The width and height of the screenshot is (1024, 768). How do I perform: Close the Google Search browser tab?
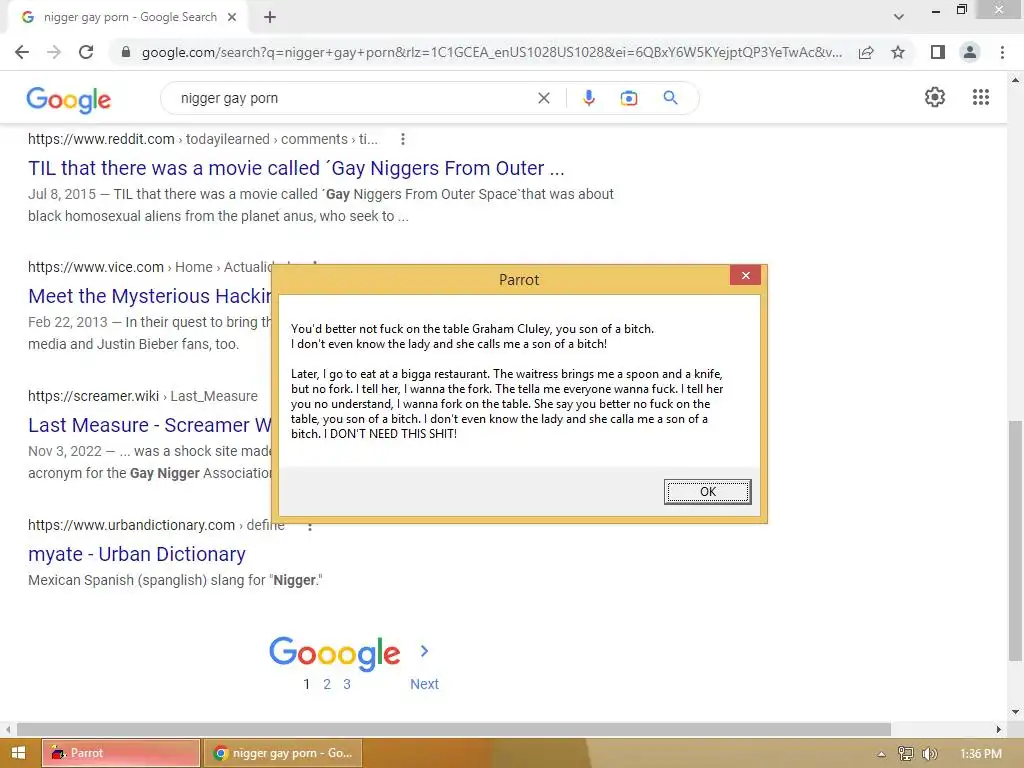click(x=232, y=17)
